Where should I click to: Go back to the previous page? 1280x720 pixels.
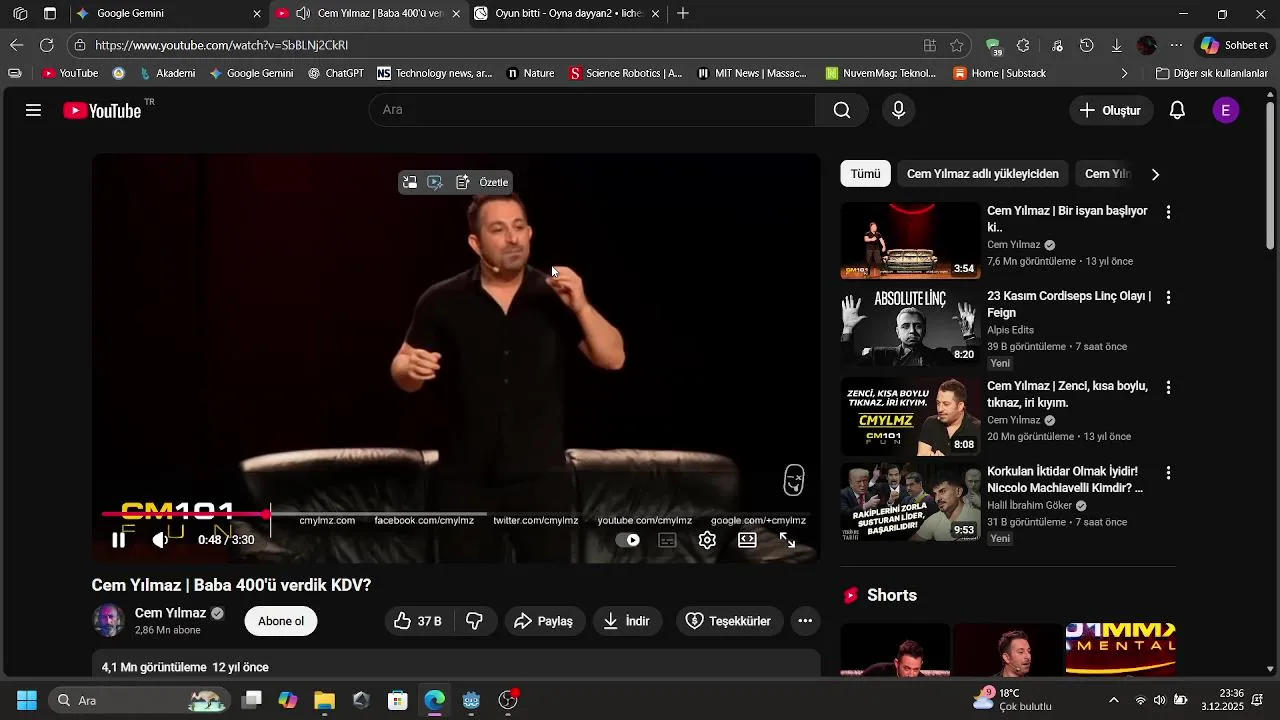tap(16, 45)
